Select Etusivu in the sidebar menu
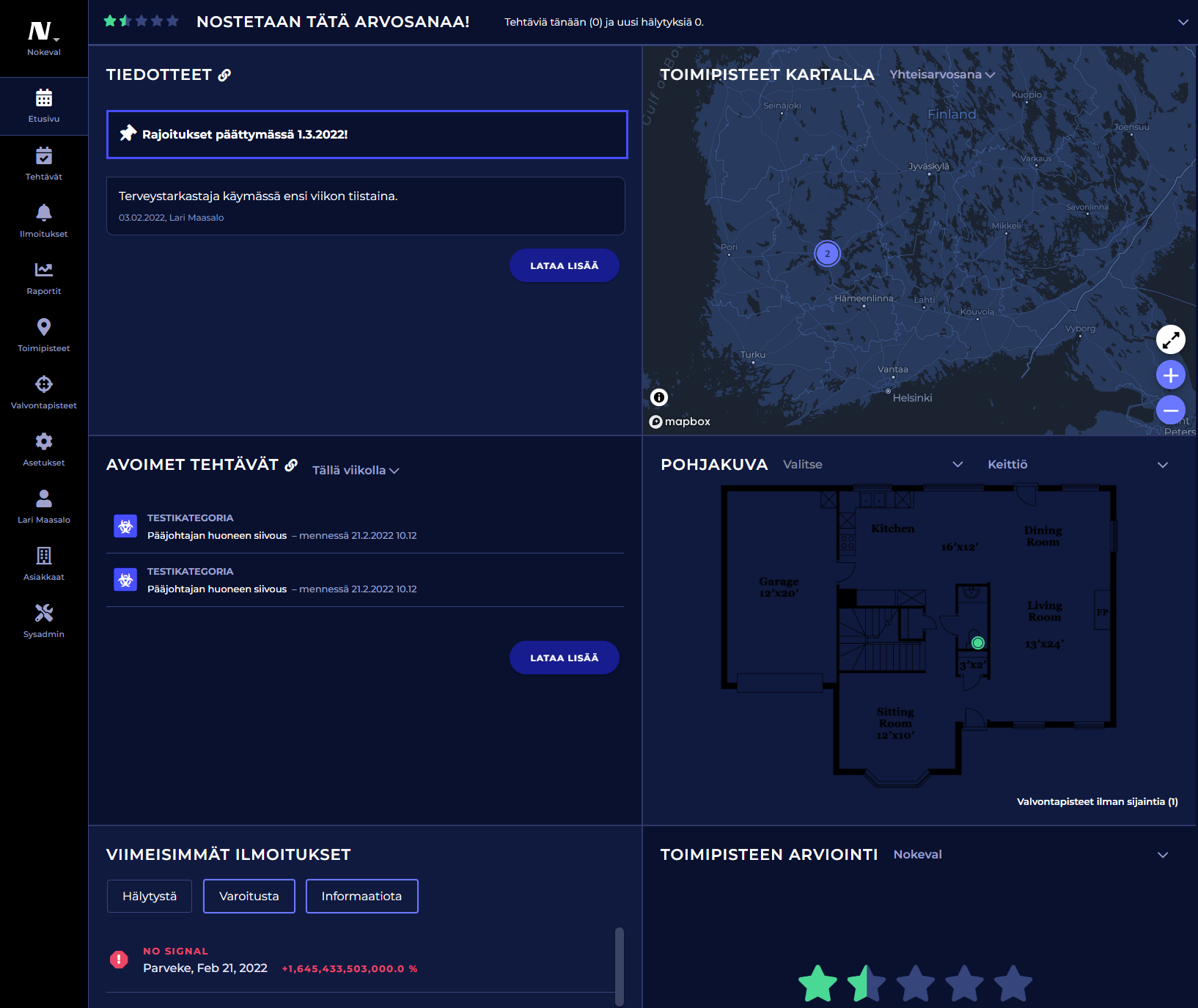 coord(44,106)
